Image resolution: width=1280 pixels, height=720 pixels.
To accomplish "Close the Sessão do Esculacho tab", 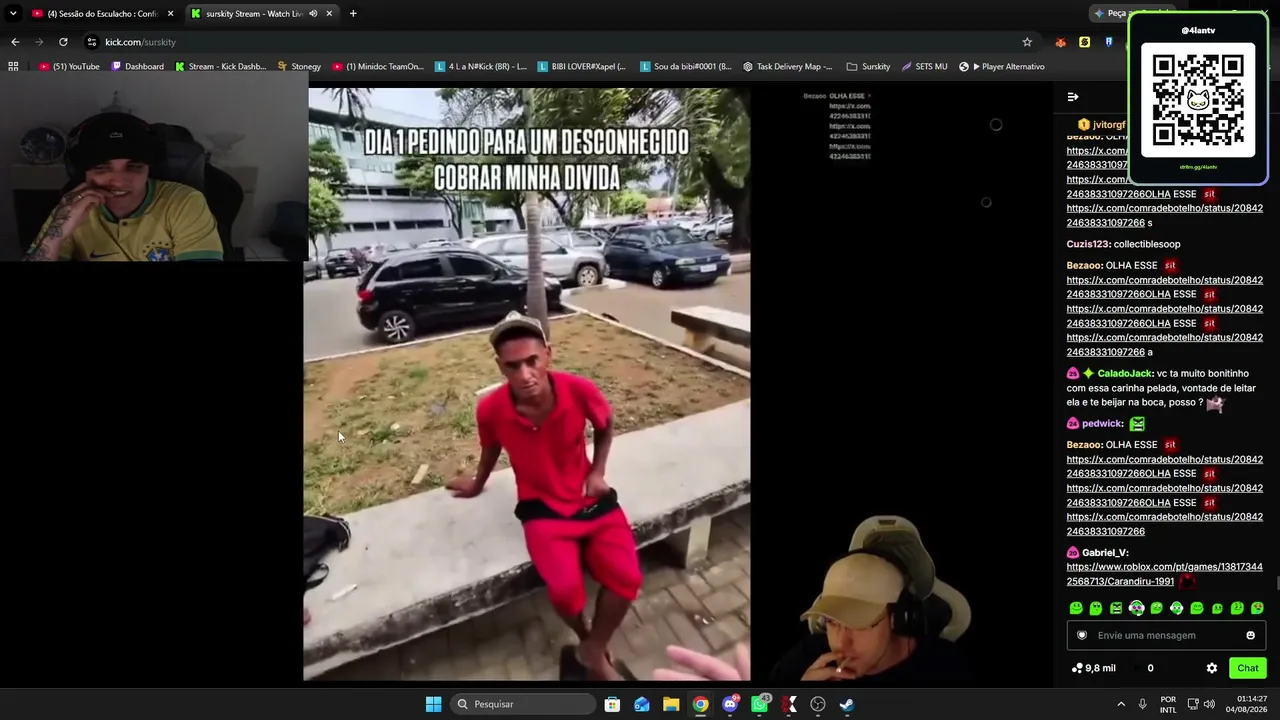I will coord(171,14).
